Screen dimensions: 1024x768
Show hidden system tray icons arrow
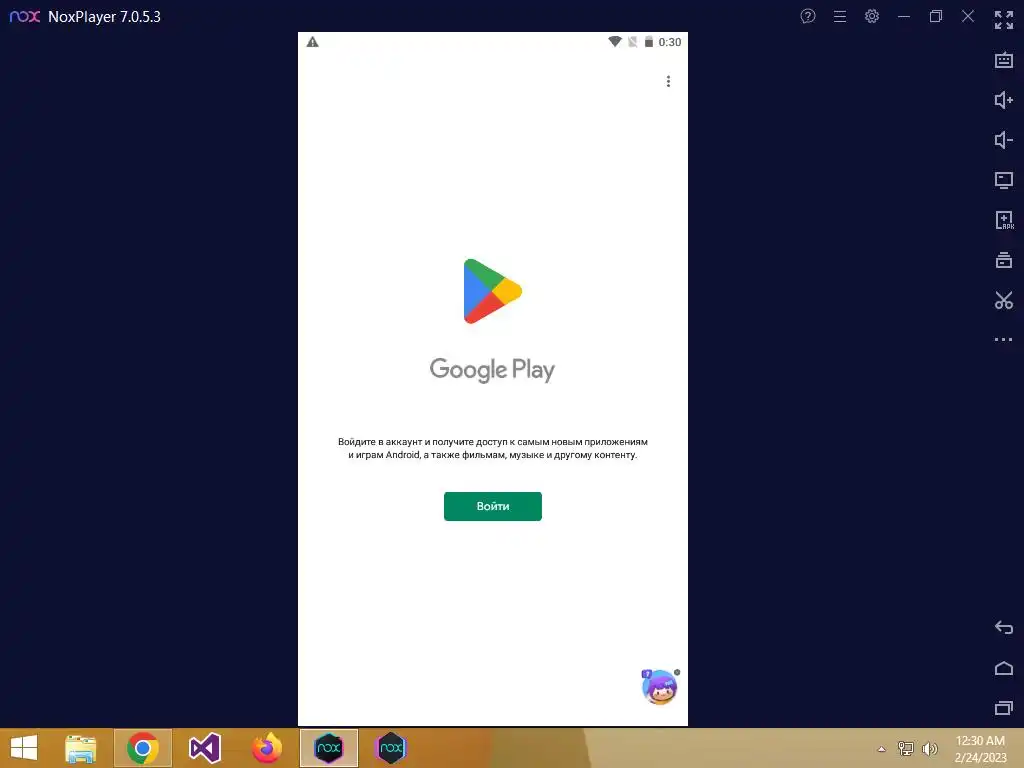(x=882, y=749)
